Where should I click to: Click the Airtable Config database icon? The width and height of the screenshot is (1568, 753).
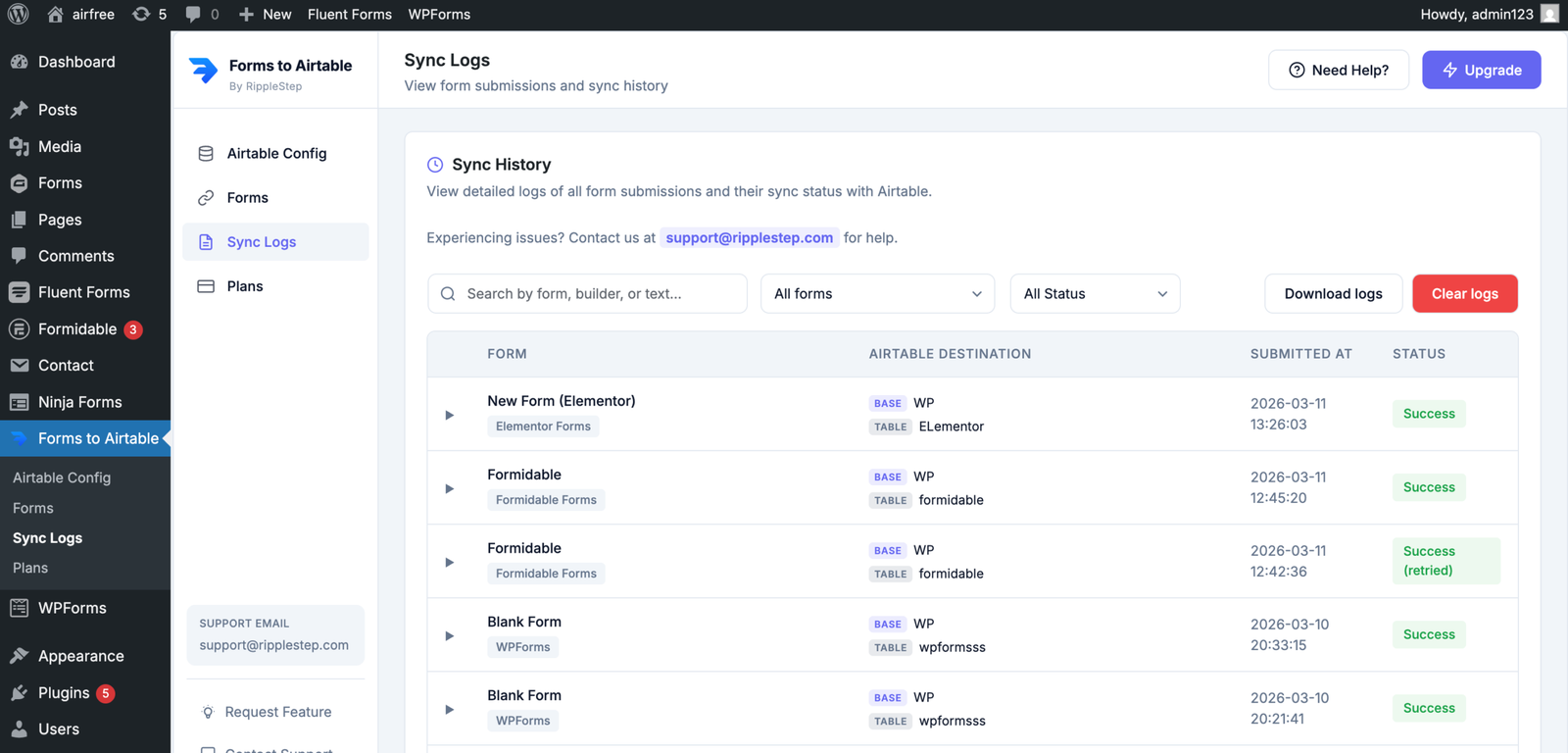[206, 154]
